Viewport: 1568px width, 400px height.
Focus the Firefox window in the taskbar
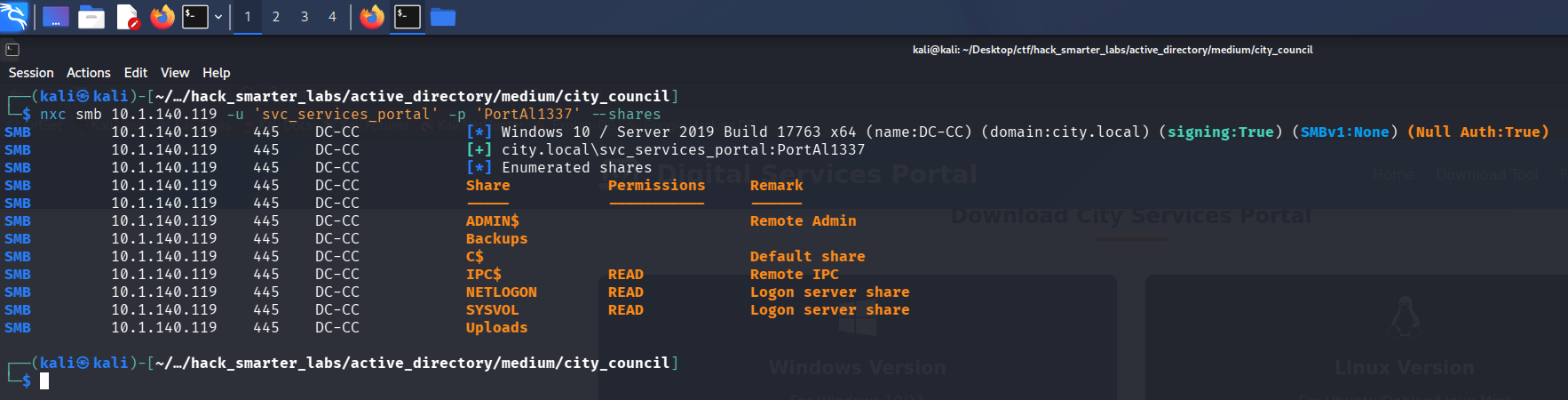point(372,16)
